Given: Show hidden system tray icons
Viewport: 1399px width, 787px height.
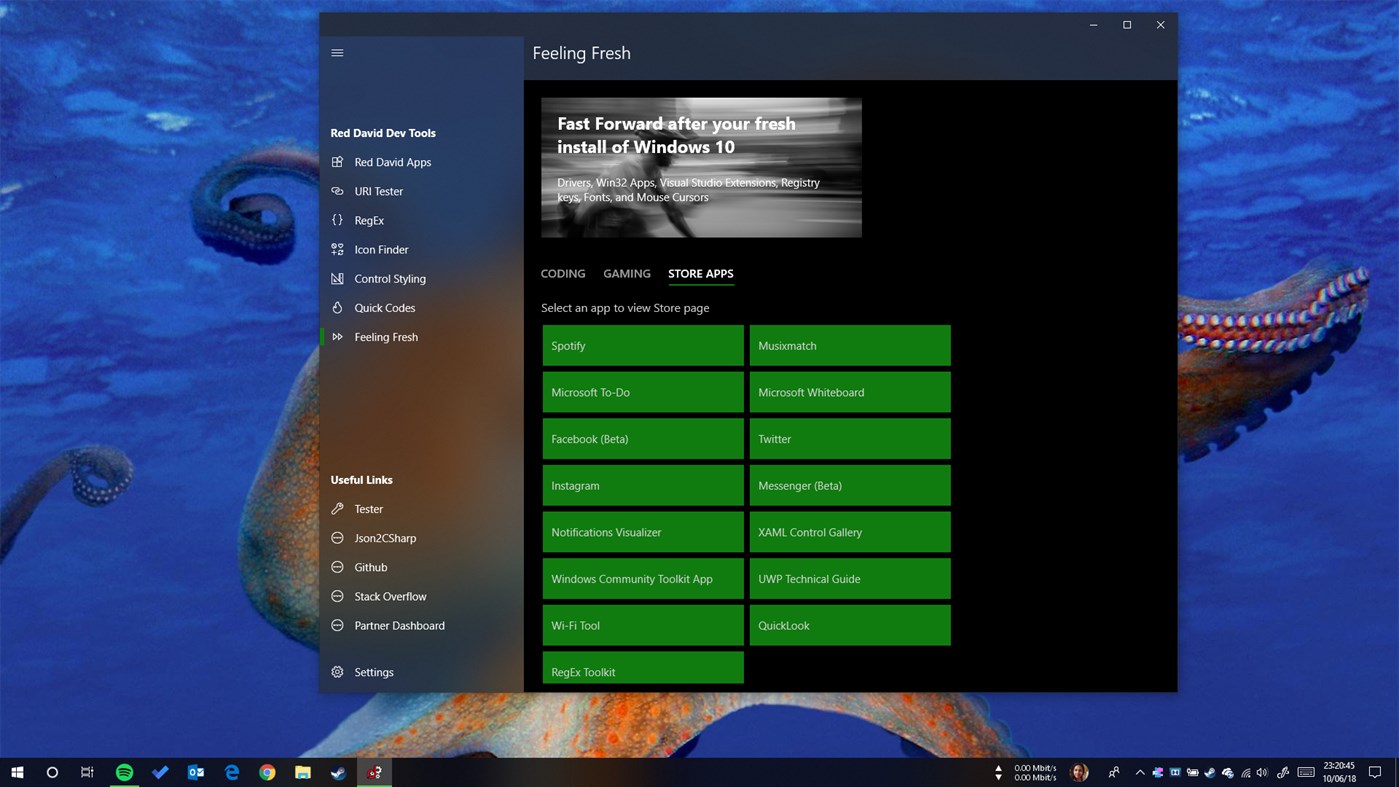Looking at the screenshot, I should pyautogui.click(x=1140, y=772).
